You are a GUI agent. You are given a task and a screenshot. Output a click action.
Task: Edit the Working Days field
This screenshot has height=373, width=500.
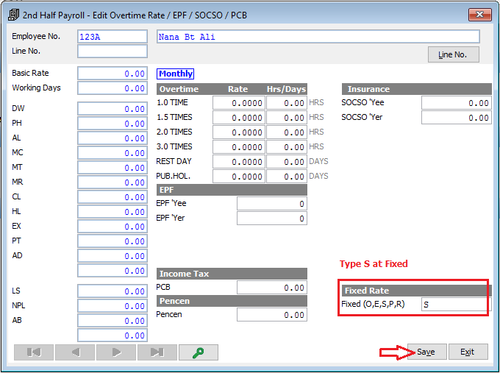[x=112, y=88]
